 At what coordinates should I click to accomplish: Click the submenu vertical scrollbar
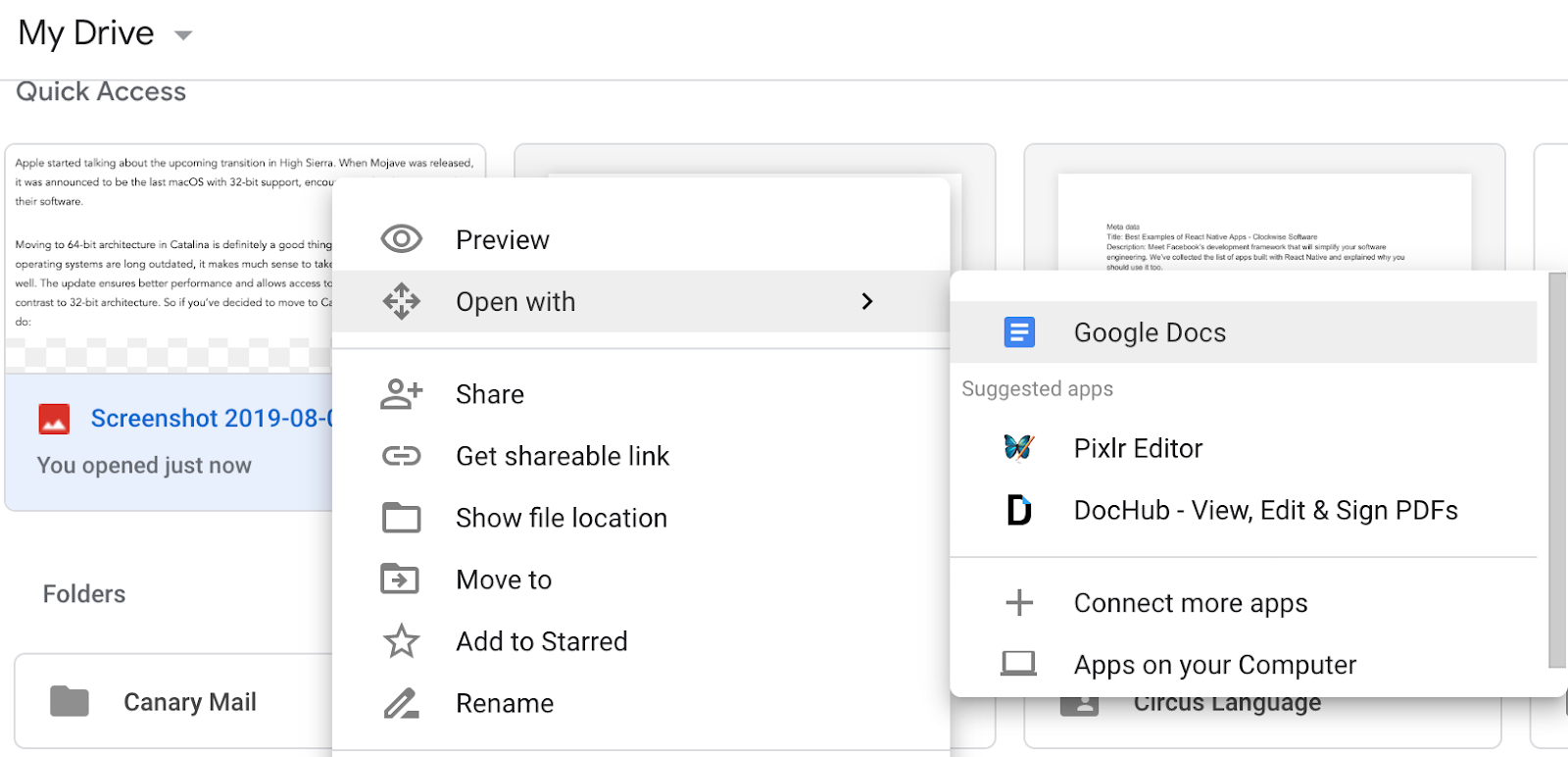[1556, 471]
